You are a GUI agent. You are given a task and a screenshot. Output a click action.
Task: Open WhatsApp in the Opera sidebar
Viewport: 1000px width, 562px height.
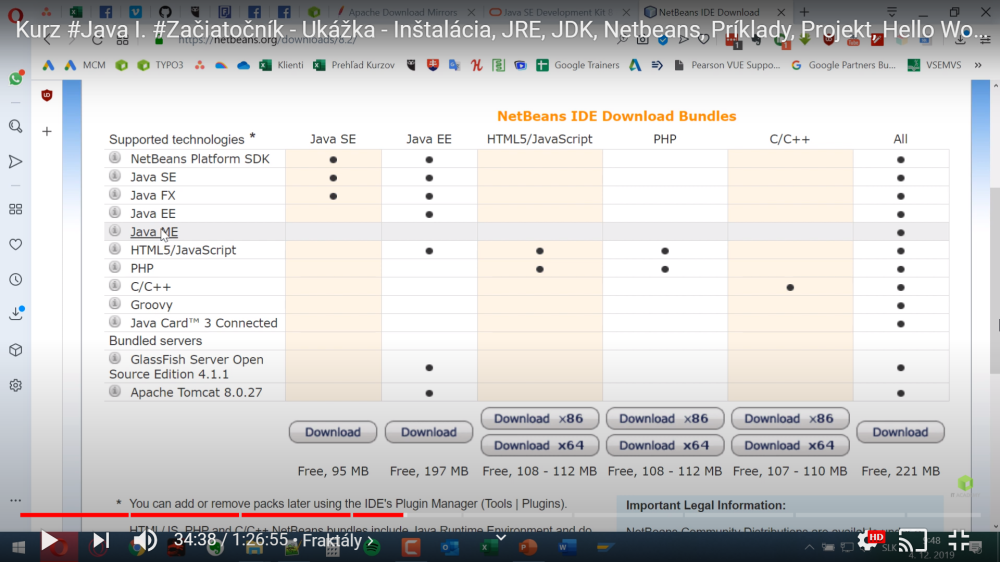(15, 78)
